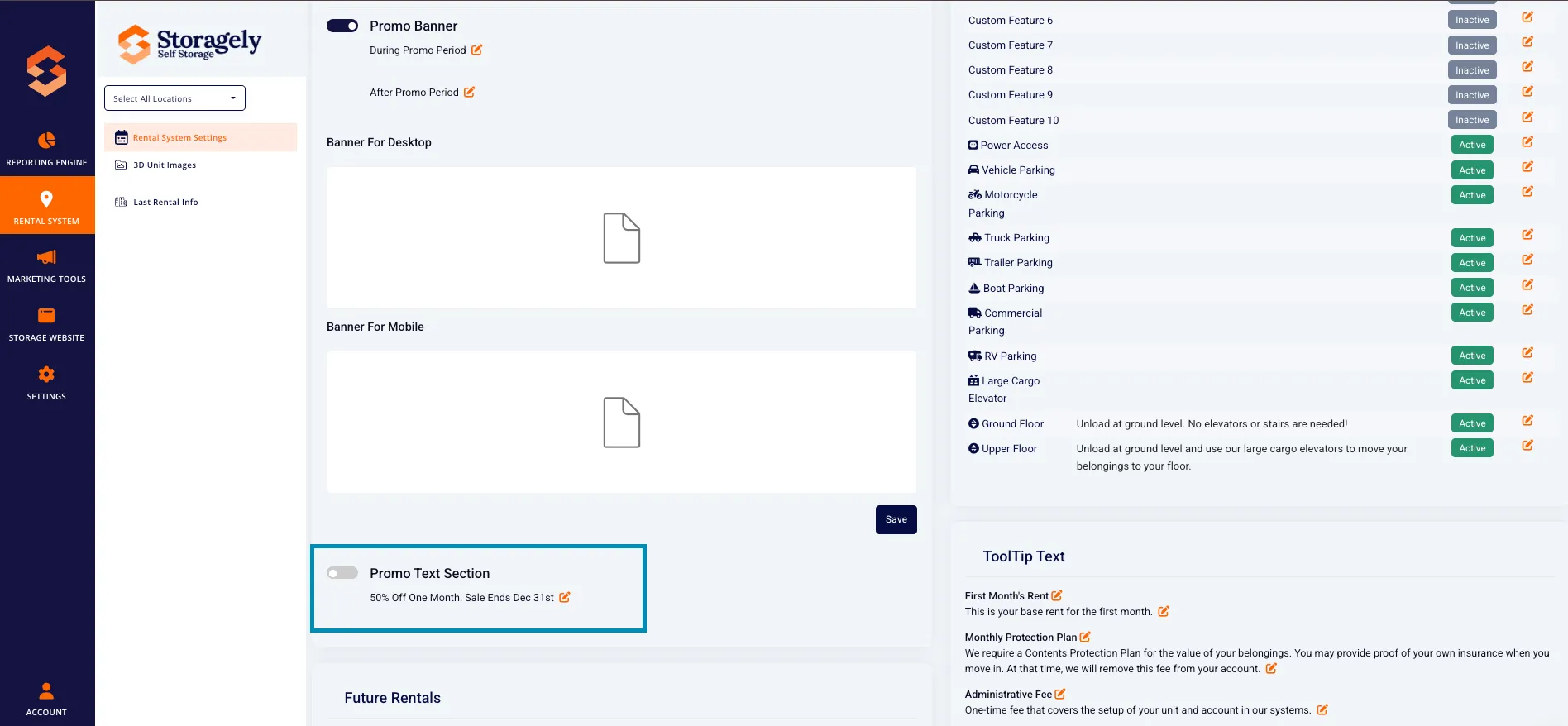Edit the Truck Parking feature
The image size is (1568, 726).
(1527, 234)
